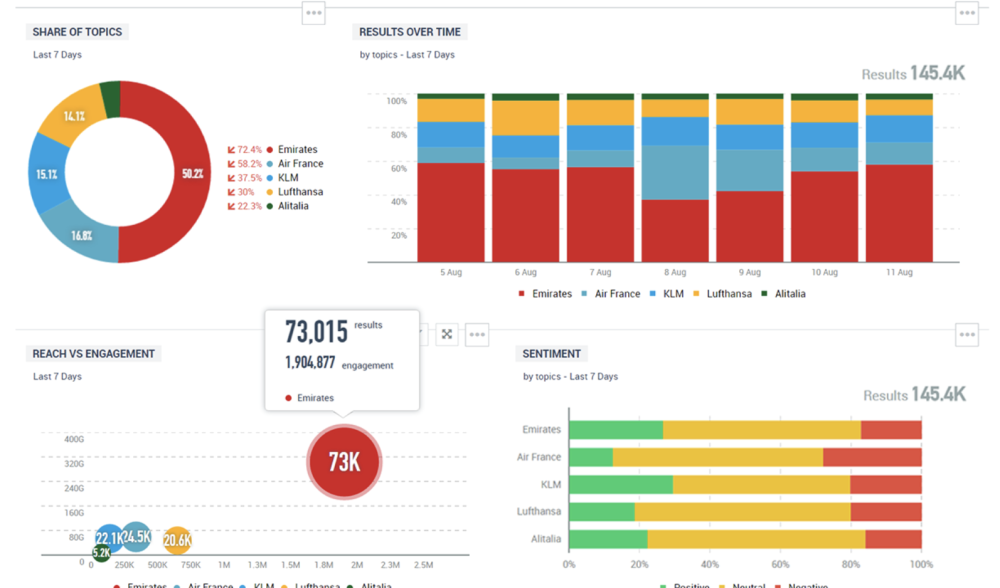
Task: Click the "SHARE OF TOPICS" panel title
Action: pos(77,32)
